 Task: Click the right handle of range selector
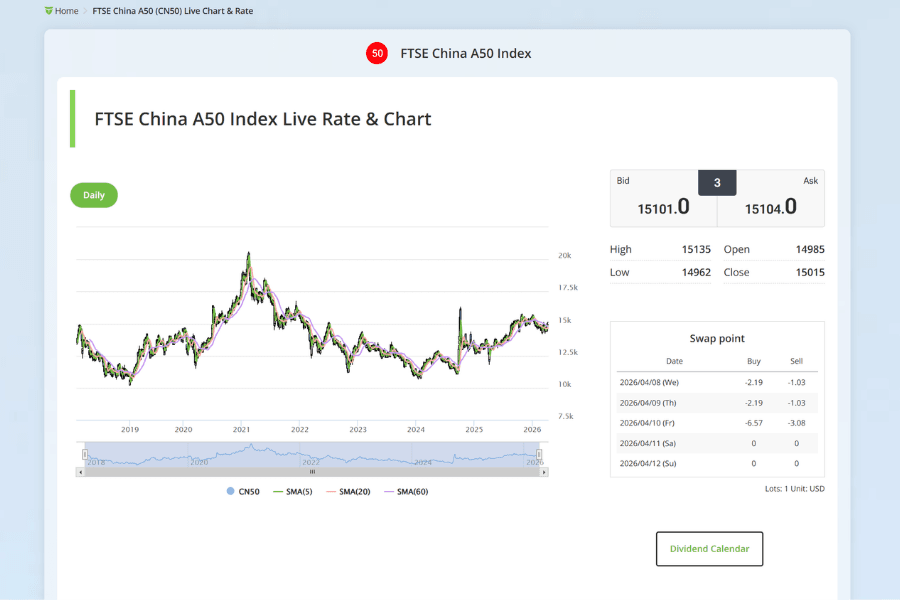click(540, 454)
